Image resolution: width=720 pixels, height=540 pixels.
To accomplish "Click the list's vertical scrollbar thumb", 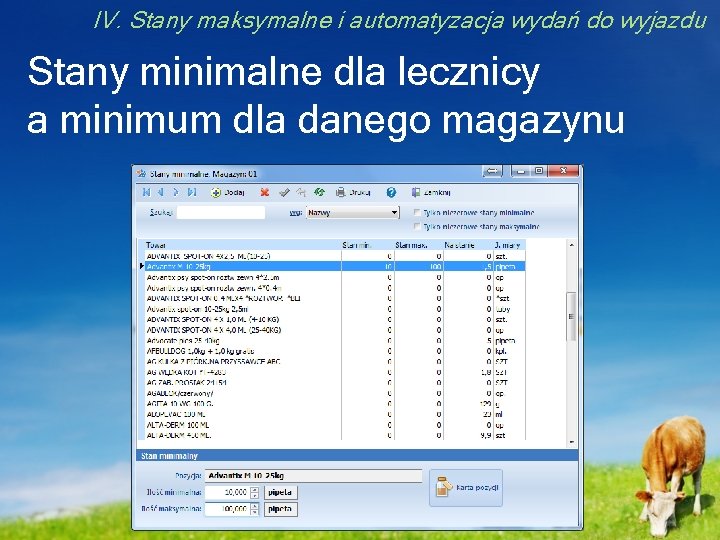I will 572,316.
